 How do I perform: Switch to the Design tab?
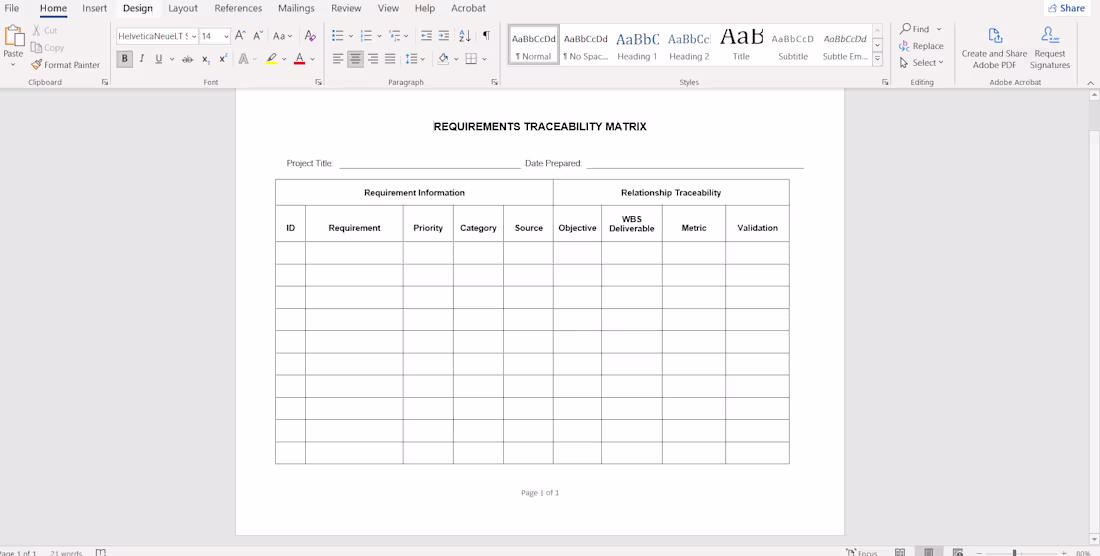[x=138, y=8]
